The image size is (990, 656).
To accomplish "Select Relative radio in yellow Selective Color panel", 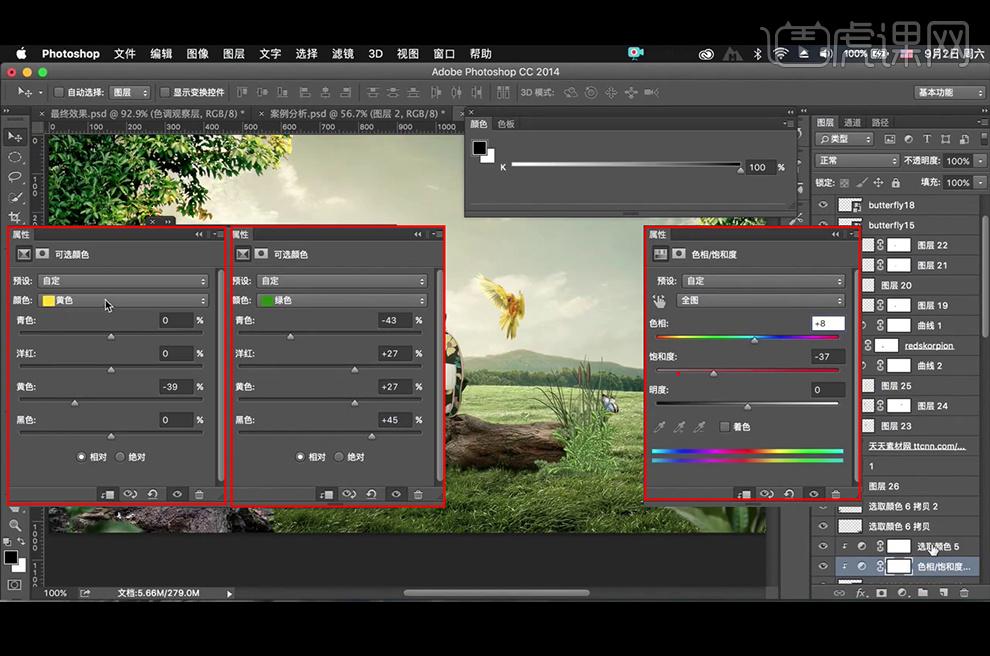I will [81, 456].
